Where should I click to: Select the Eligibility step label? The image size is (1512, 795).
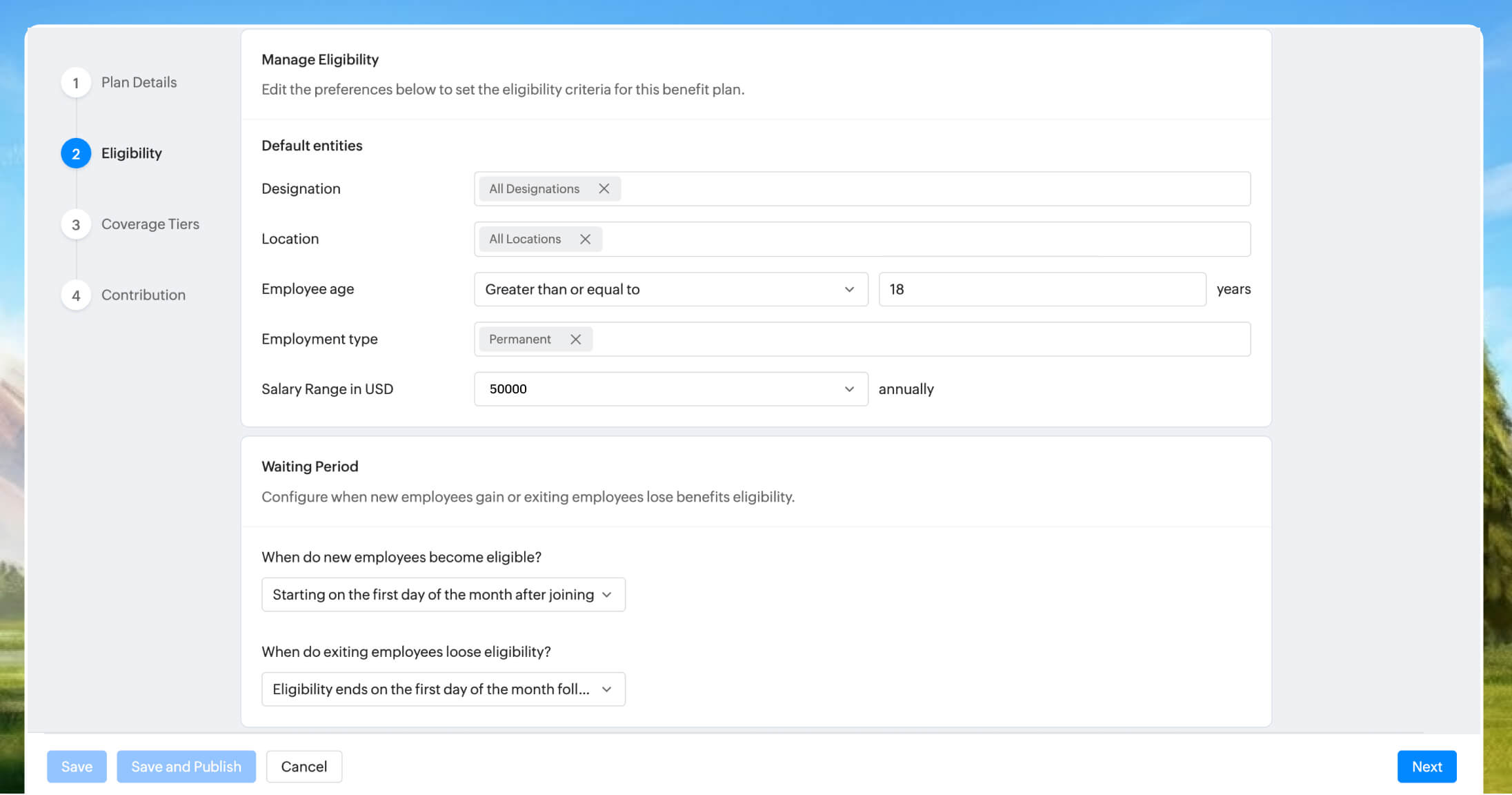click(131, 153)
